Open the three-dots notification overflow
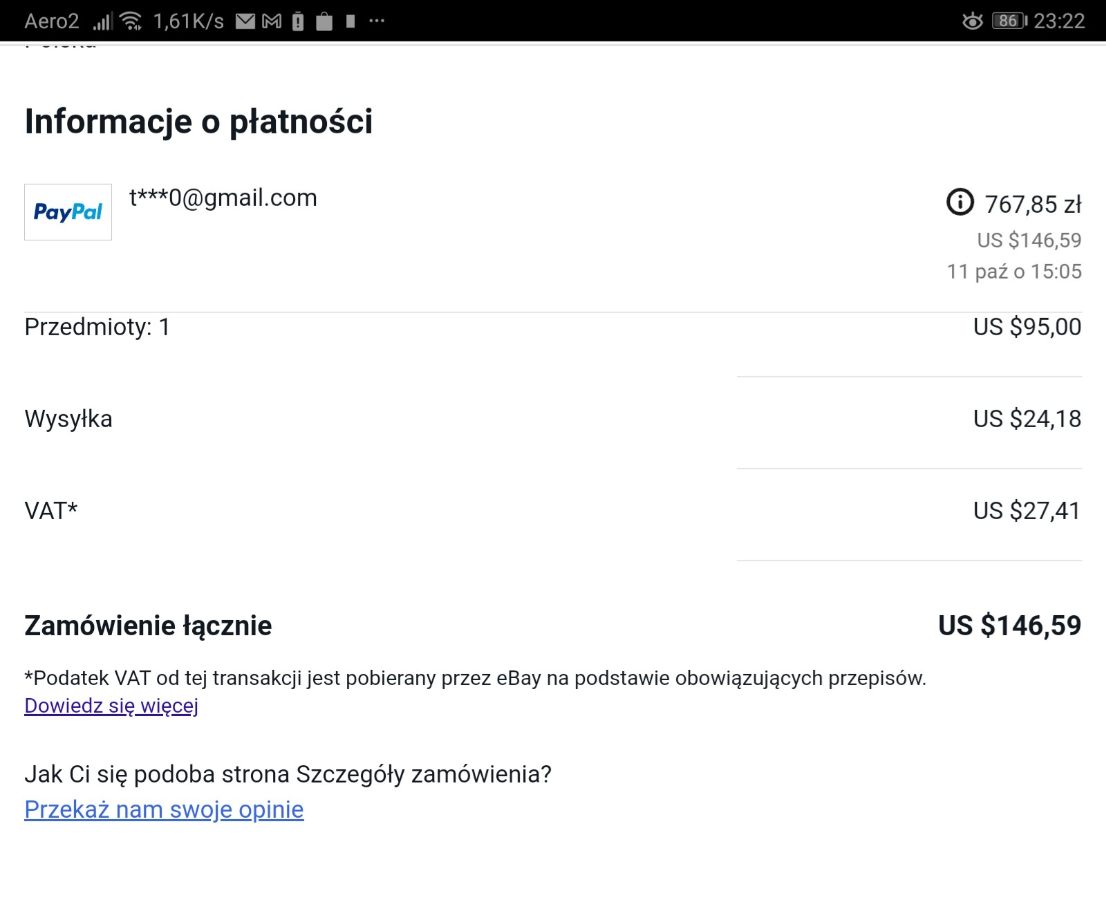1106x900 pixels. pyautogui.click(x=377, y=20)
